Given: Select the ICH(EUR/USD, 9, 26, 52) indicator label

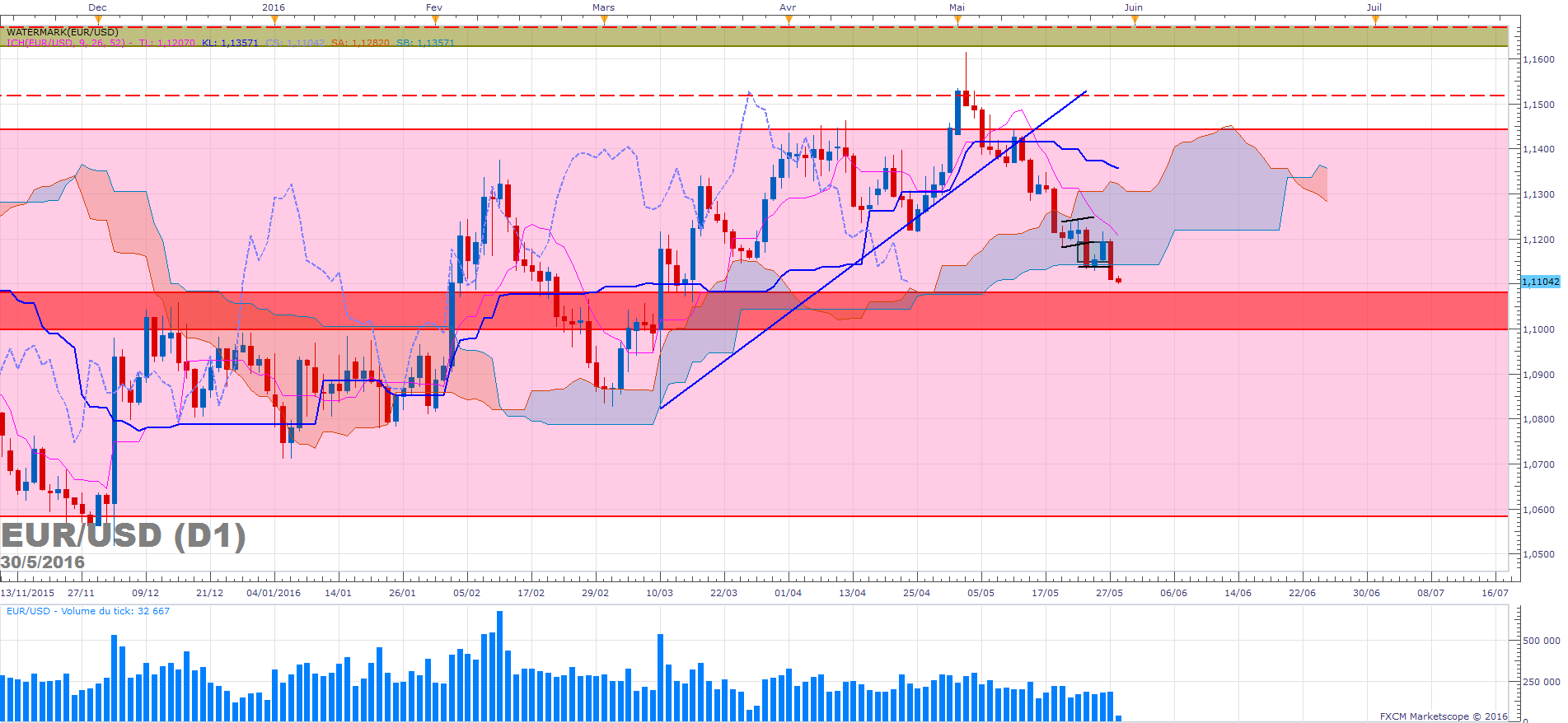Looking at the screenshot, I should pos(66,43).
